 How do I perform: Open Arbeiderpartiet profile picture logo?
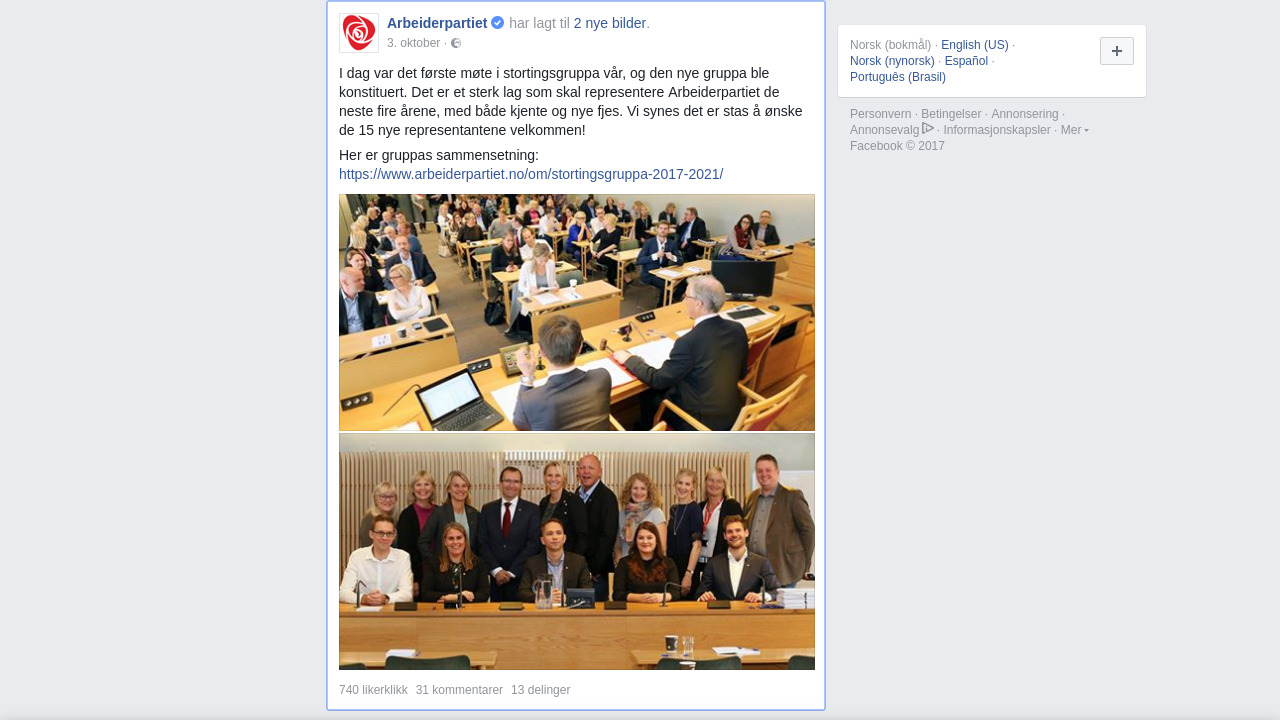pyautogui.click(x=359, y=33)
